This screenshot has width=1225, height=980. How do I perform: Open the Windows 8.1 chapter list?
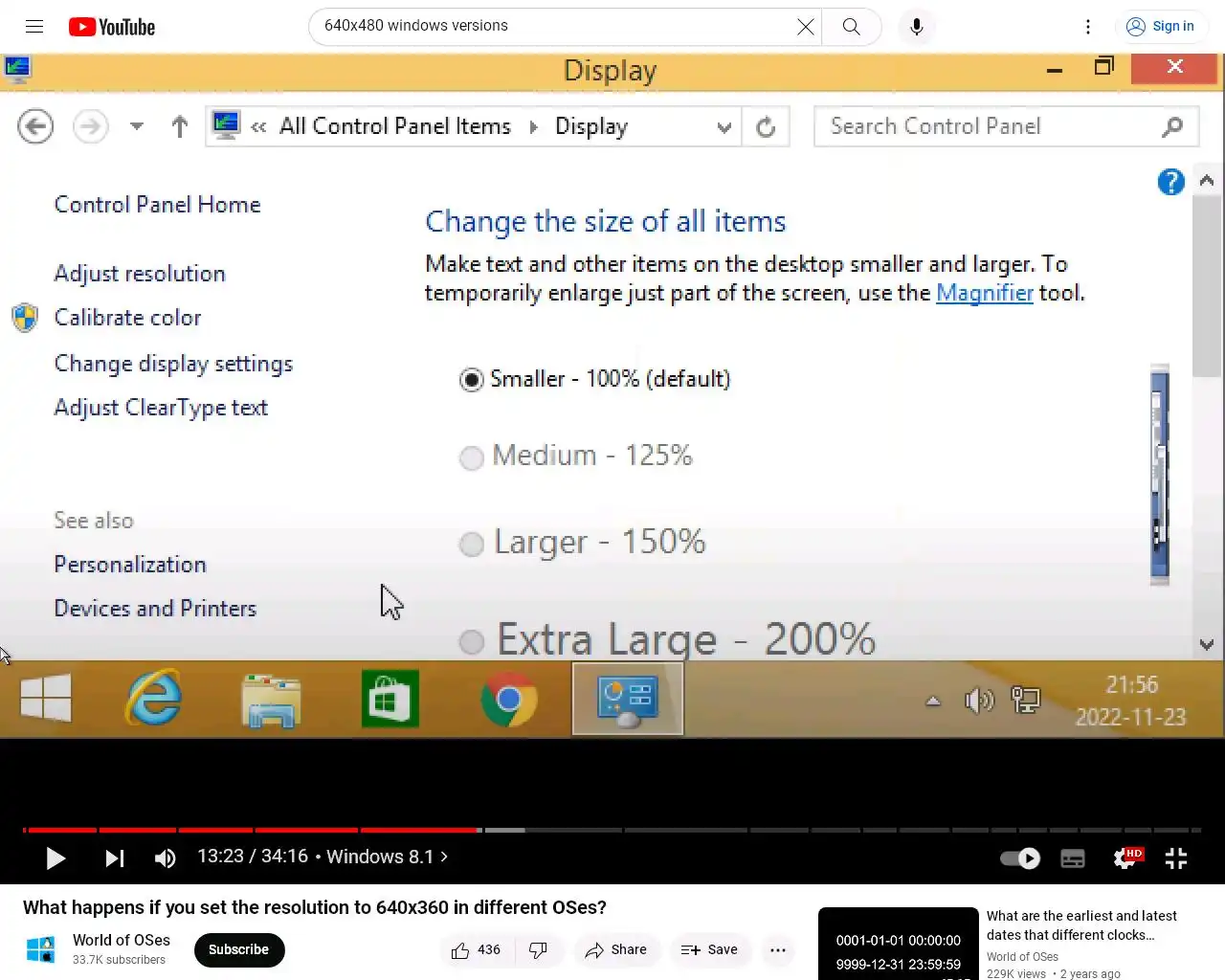click(x=387, y=857)
